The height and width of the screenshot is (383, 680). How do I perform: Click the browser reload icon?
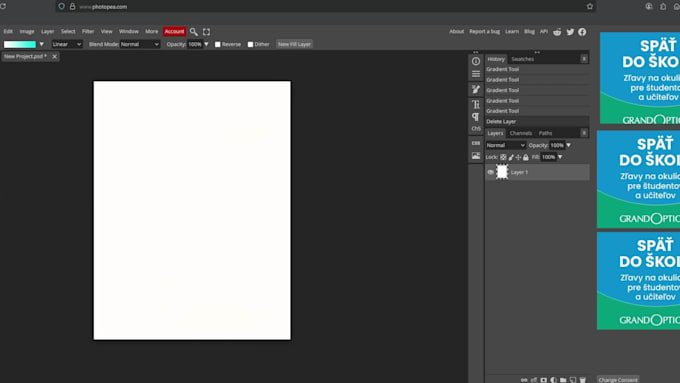pyautogui.click(x=3, y=7)
